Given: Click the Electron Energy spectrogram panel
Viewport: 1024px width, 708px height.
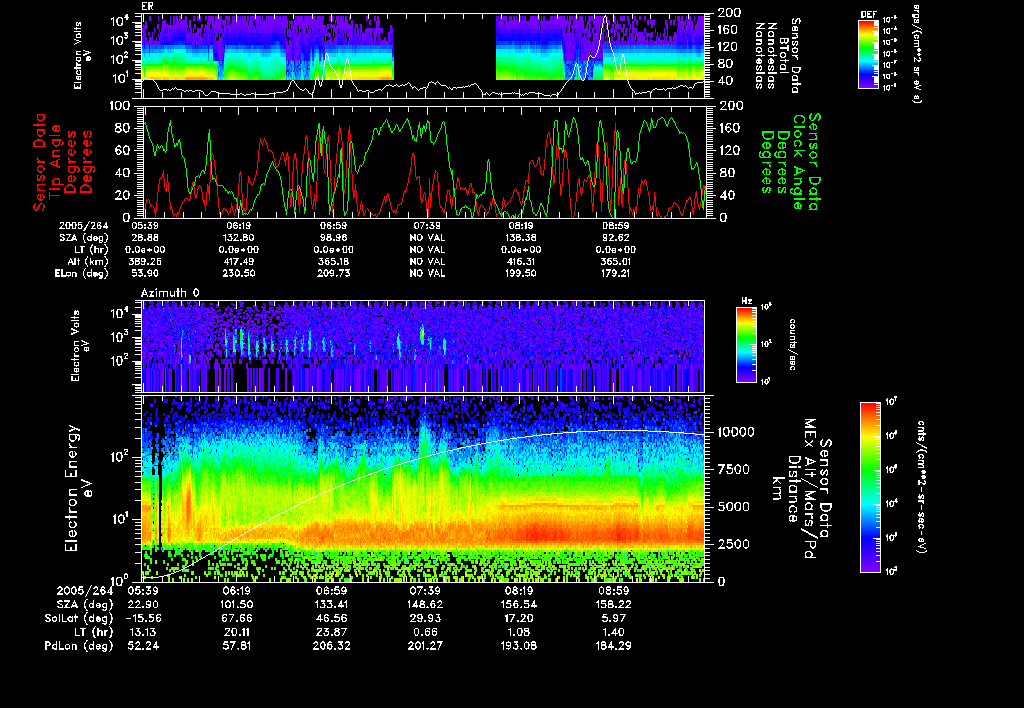Looking at the screenshot, I should (423, 489).
